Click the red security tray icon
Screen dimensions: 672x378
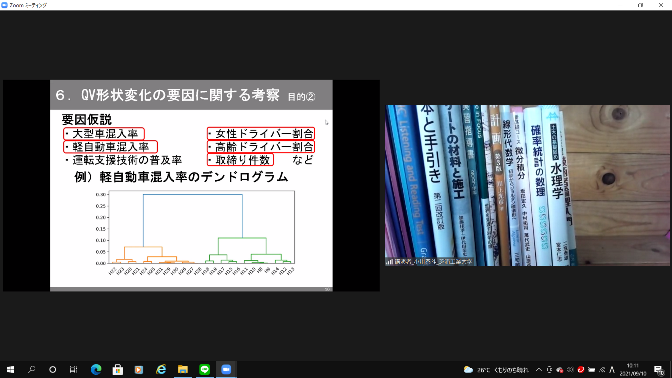581,369
